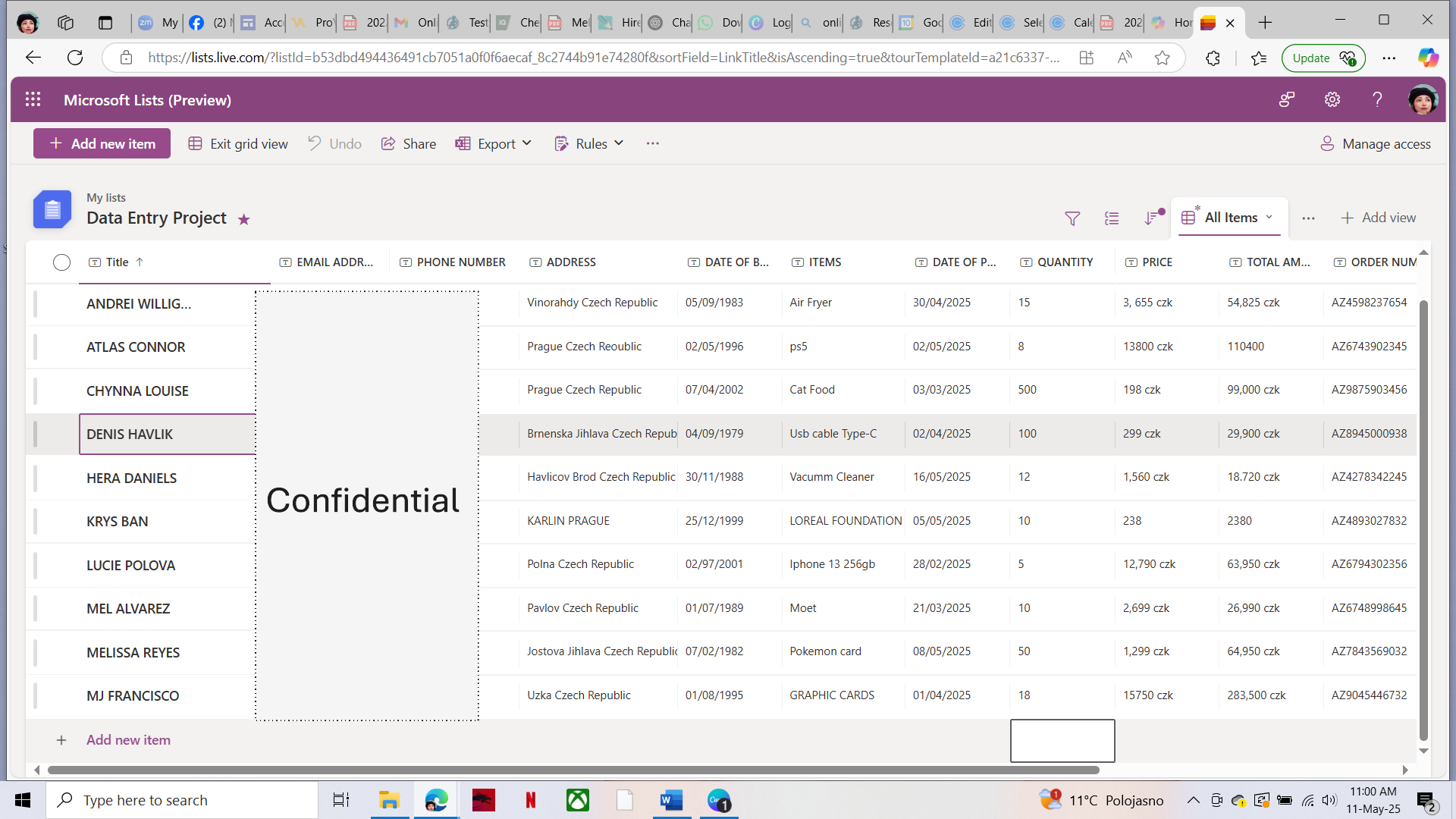Open the QUANTITY column header menu
The image size is (1456, 819).
pos(1056,262)
